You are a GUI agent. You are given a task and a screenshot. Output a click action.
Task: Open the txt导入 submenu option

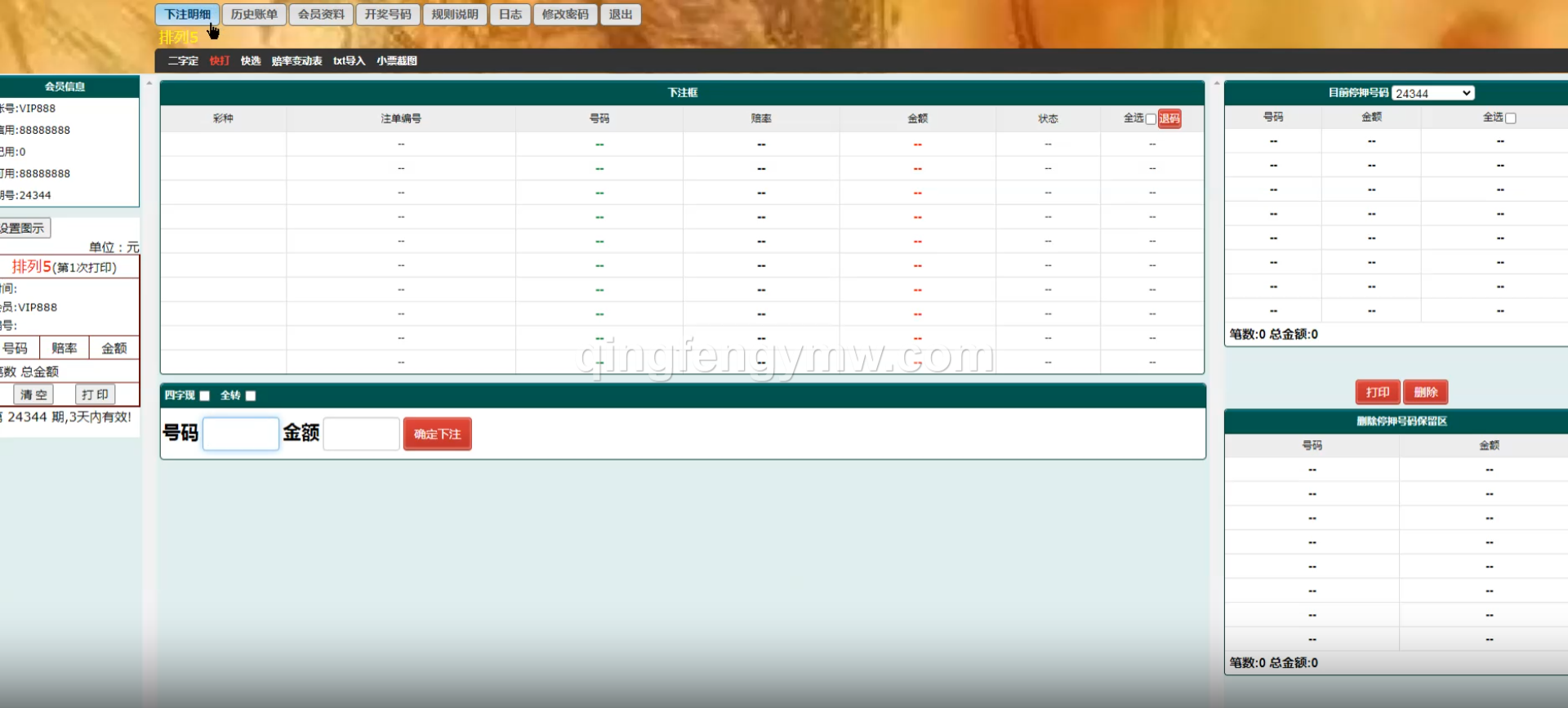[x=349, y=61]
